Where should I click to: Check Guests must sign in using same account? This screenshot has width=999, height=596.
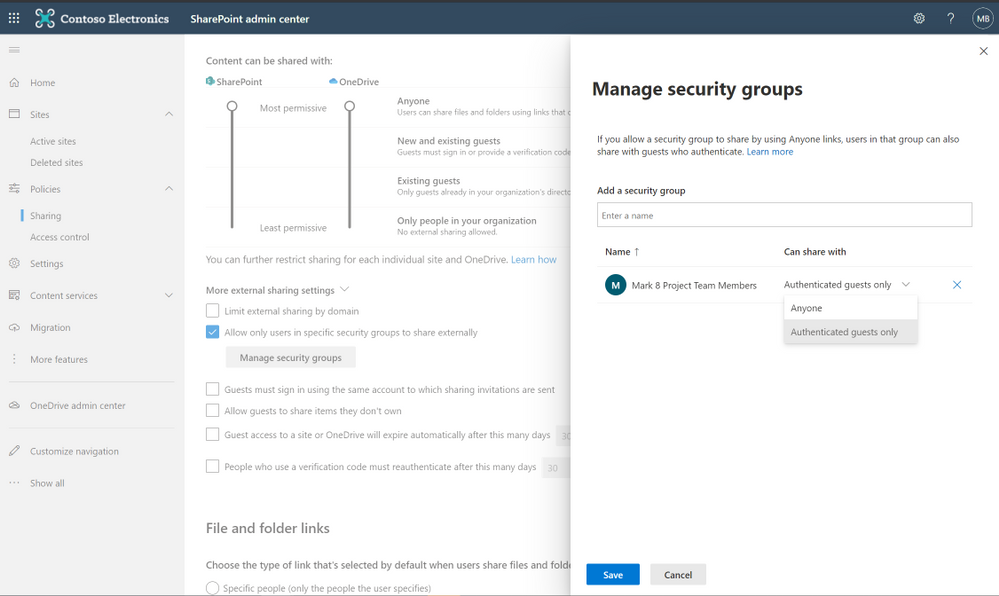[x=212, y=389]
